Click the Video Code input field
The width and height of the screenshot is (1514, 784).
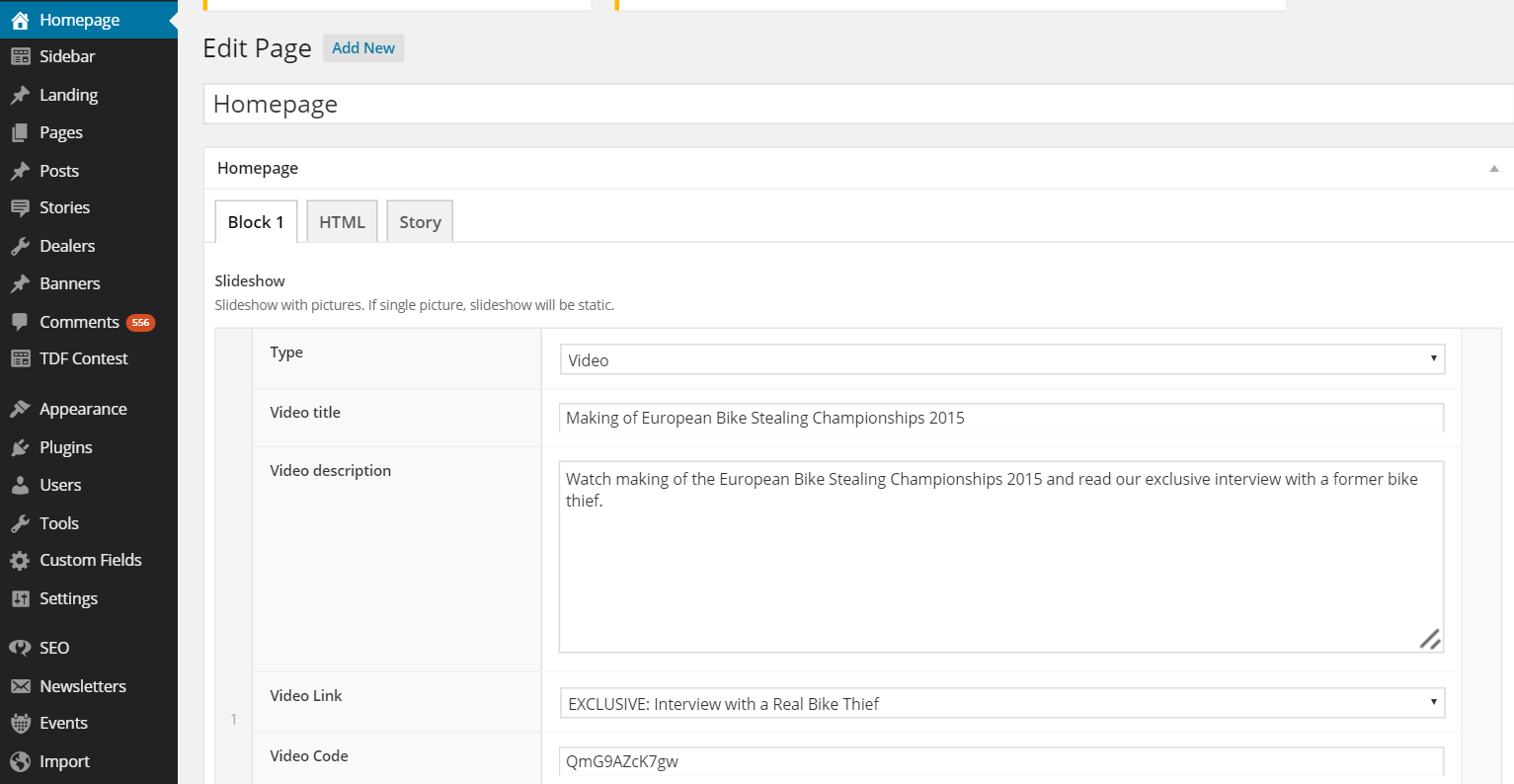coord(1001,761)
